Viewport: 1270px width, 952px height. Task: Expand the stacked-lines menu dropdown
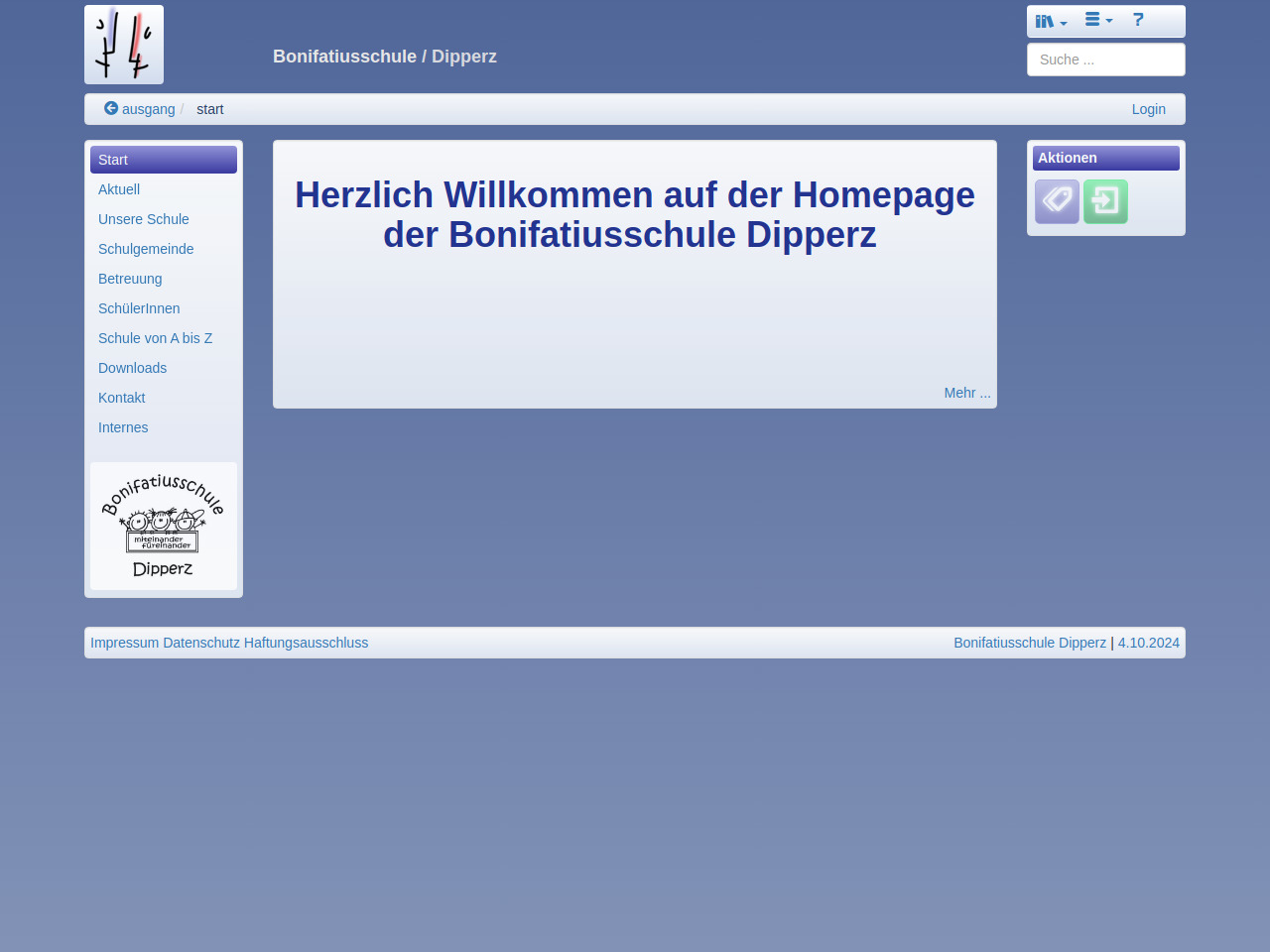click(1098, 20)
